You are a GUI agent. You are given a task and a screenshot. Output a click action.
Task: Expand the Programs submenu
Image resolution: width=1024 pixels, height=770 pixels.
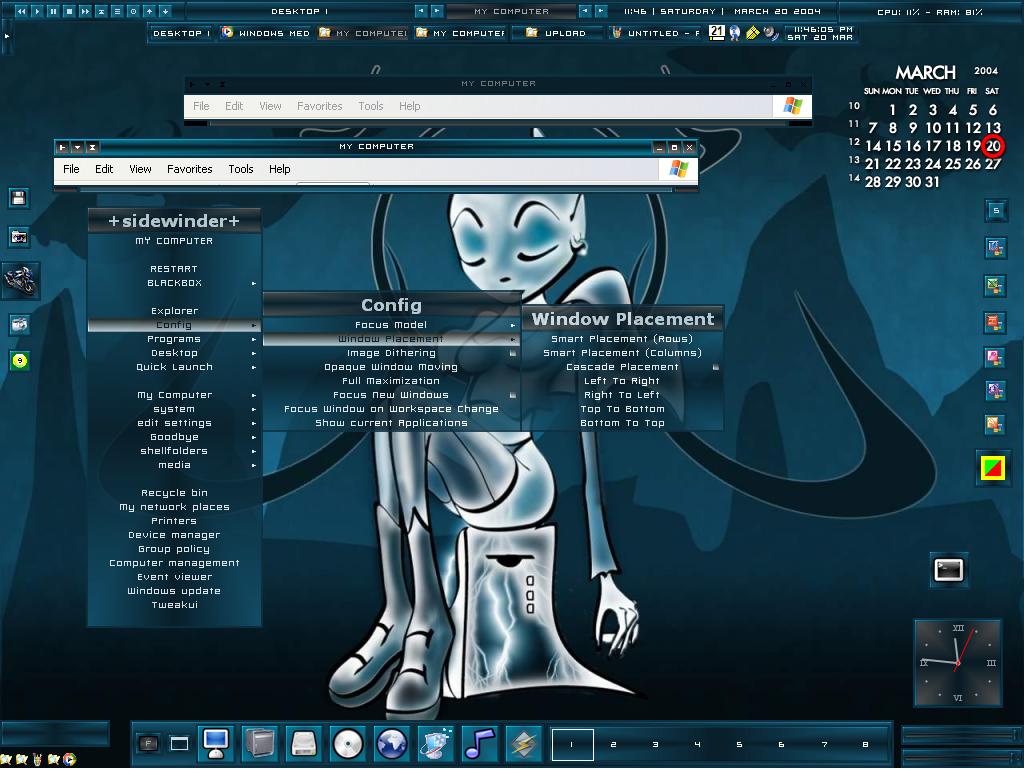174,339
